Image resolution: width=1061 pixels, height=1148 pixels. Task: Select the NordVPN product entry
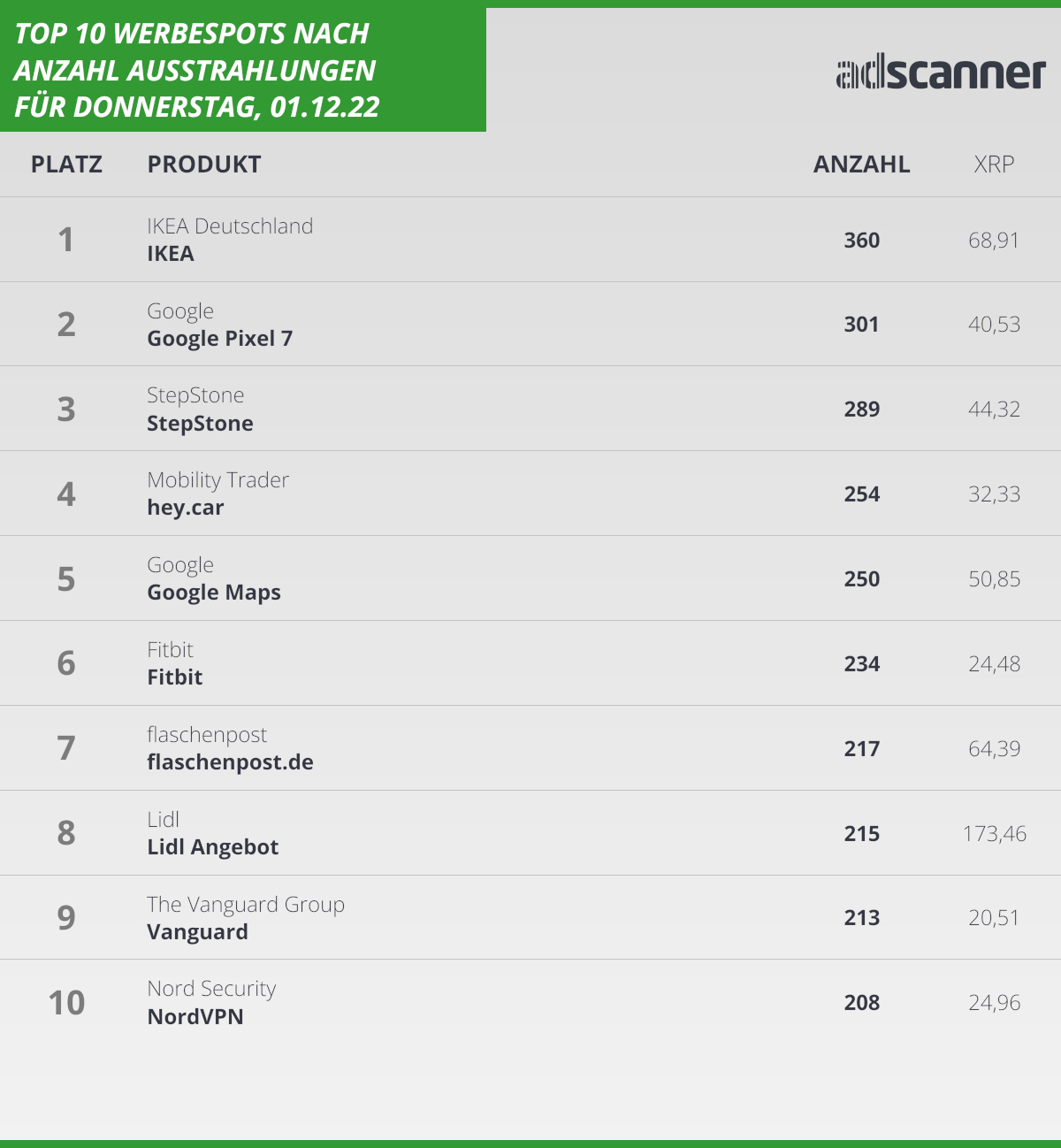[195, 1016]
